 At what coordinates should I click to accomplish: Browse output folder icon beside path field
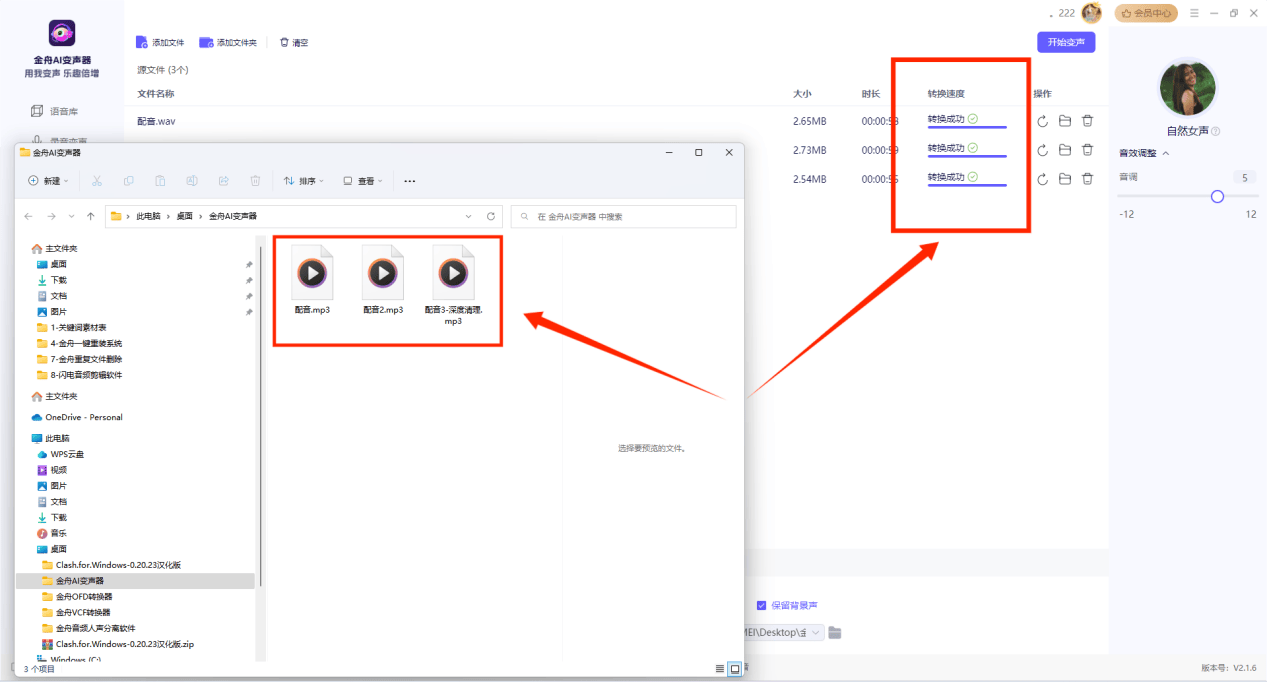[x=835, y=632]
